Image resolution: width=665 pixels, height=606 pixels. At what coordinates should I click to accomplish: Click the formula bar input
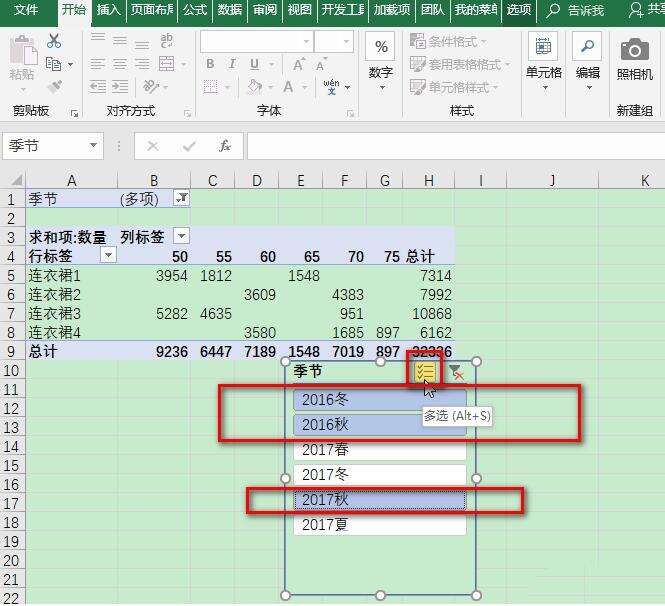[x=456, y=146]
